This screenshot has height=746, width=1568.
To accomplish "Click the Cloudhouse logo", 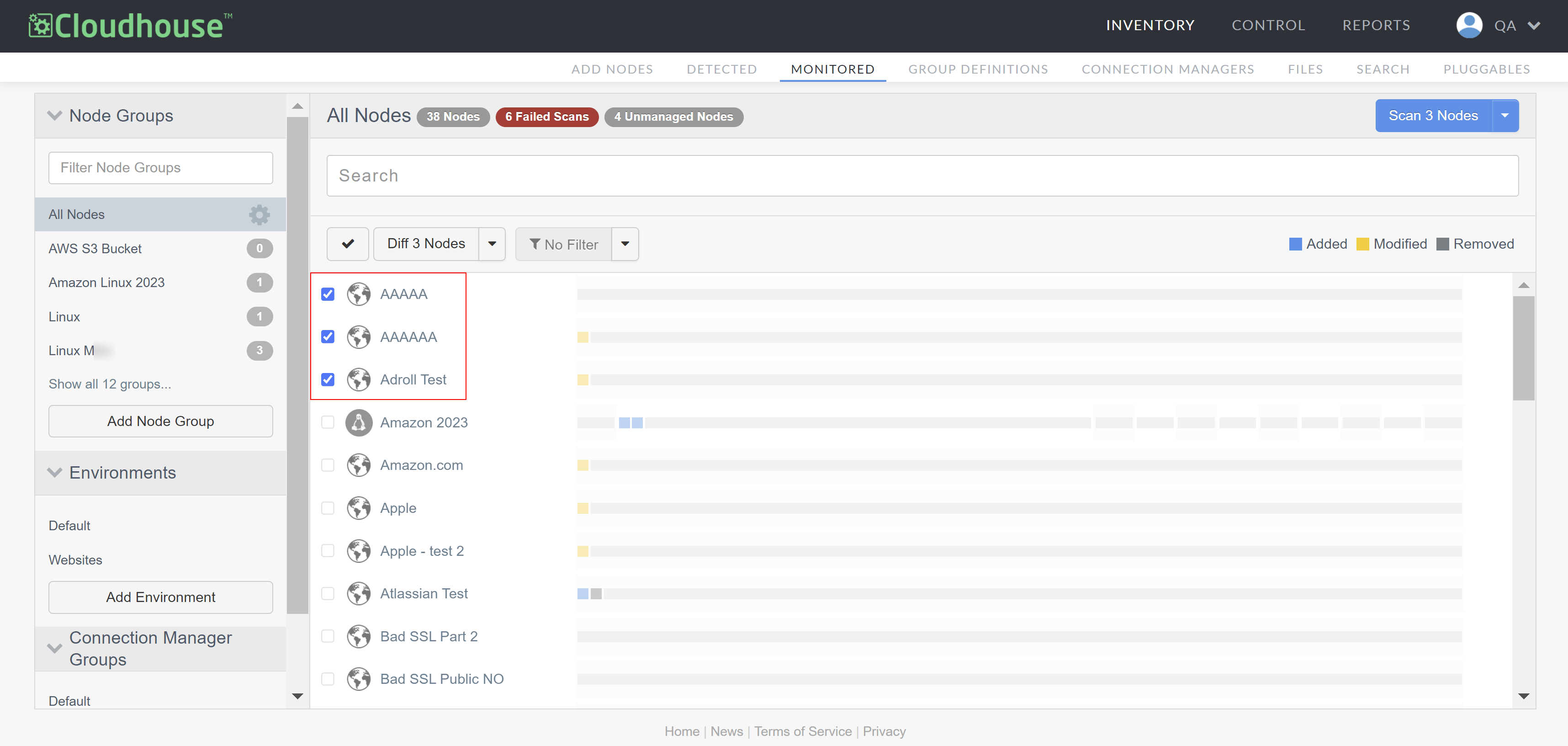I will (130, 26).
